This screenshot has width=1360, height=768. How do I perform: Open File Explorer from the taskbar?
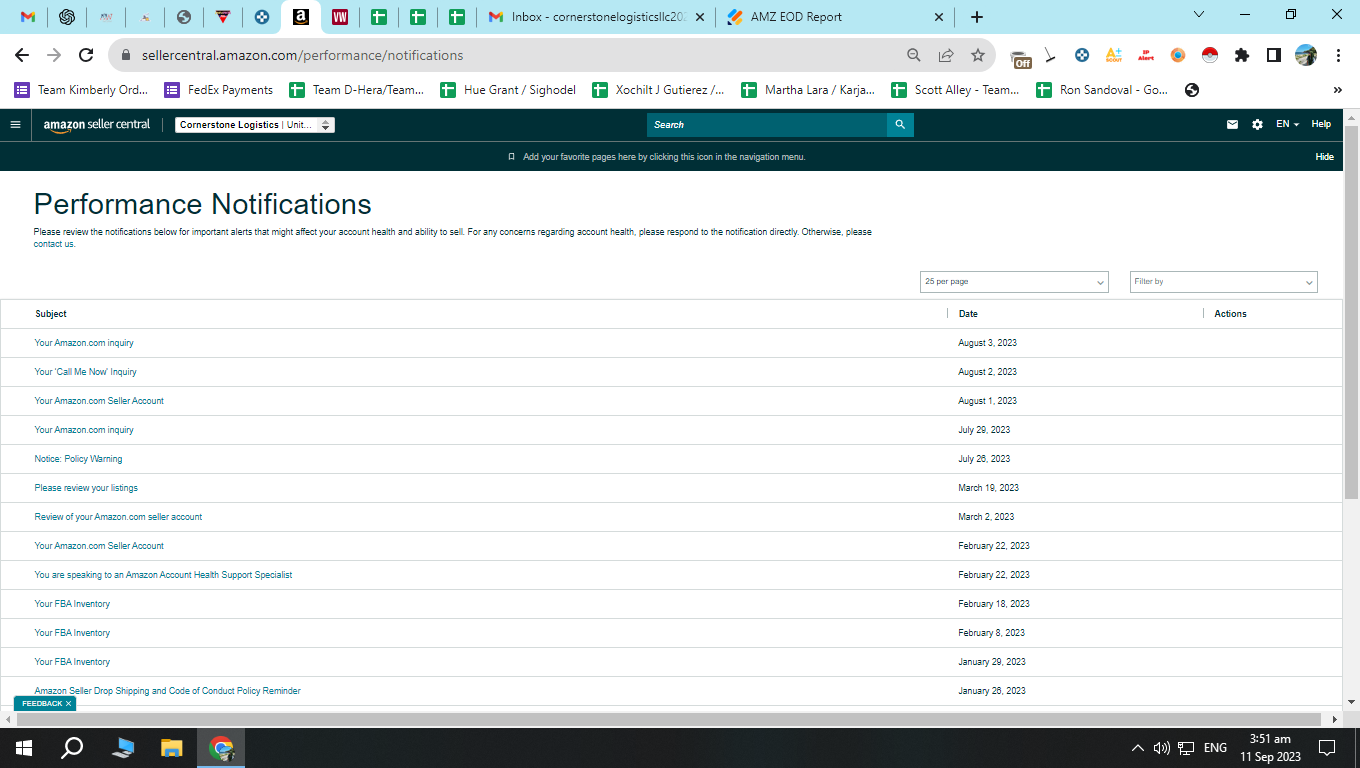click(x=172, y=748)
